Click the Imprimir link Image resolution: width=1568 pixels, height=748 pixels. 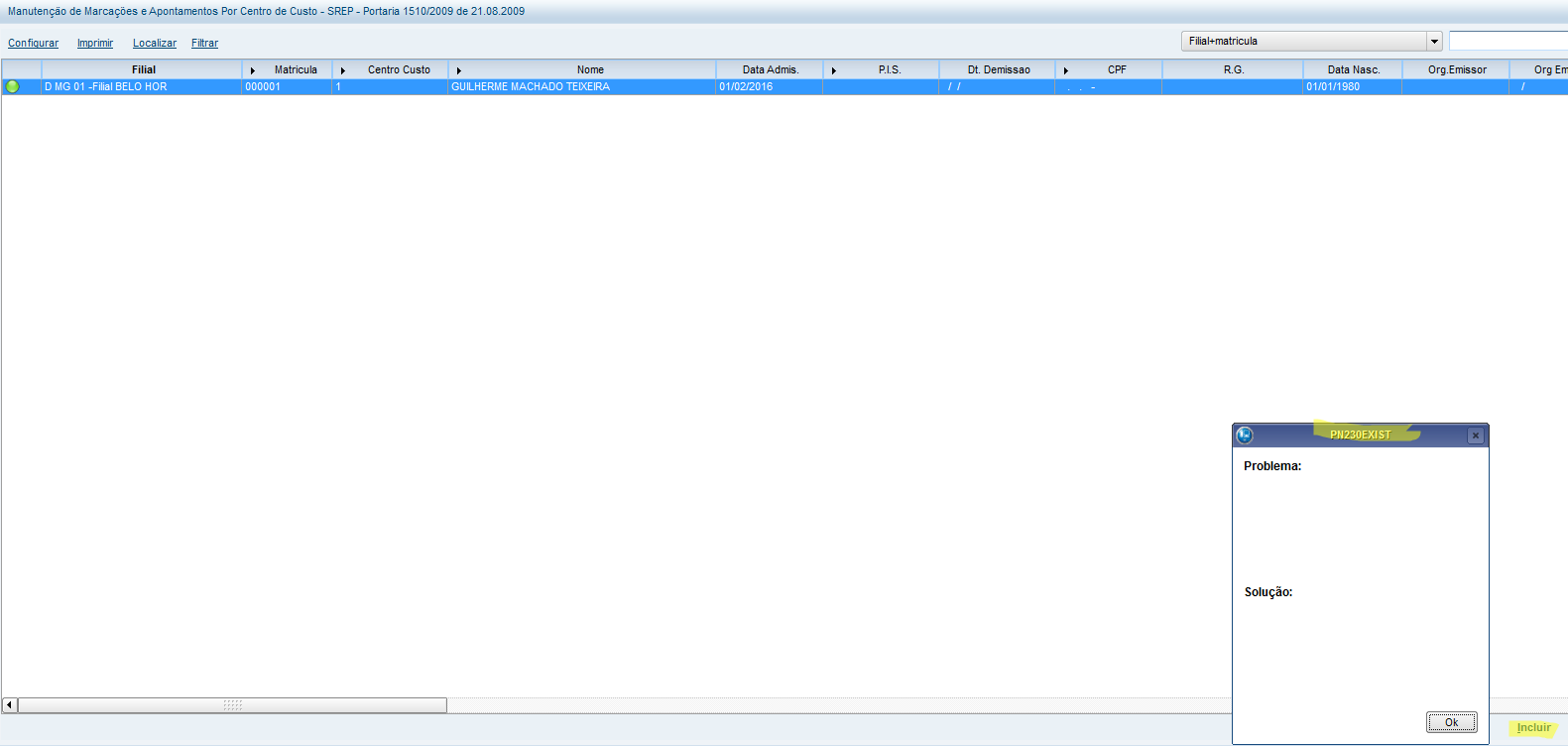point(95,43)
